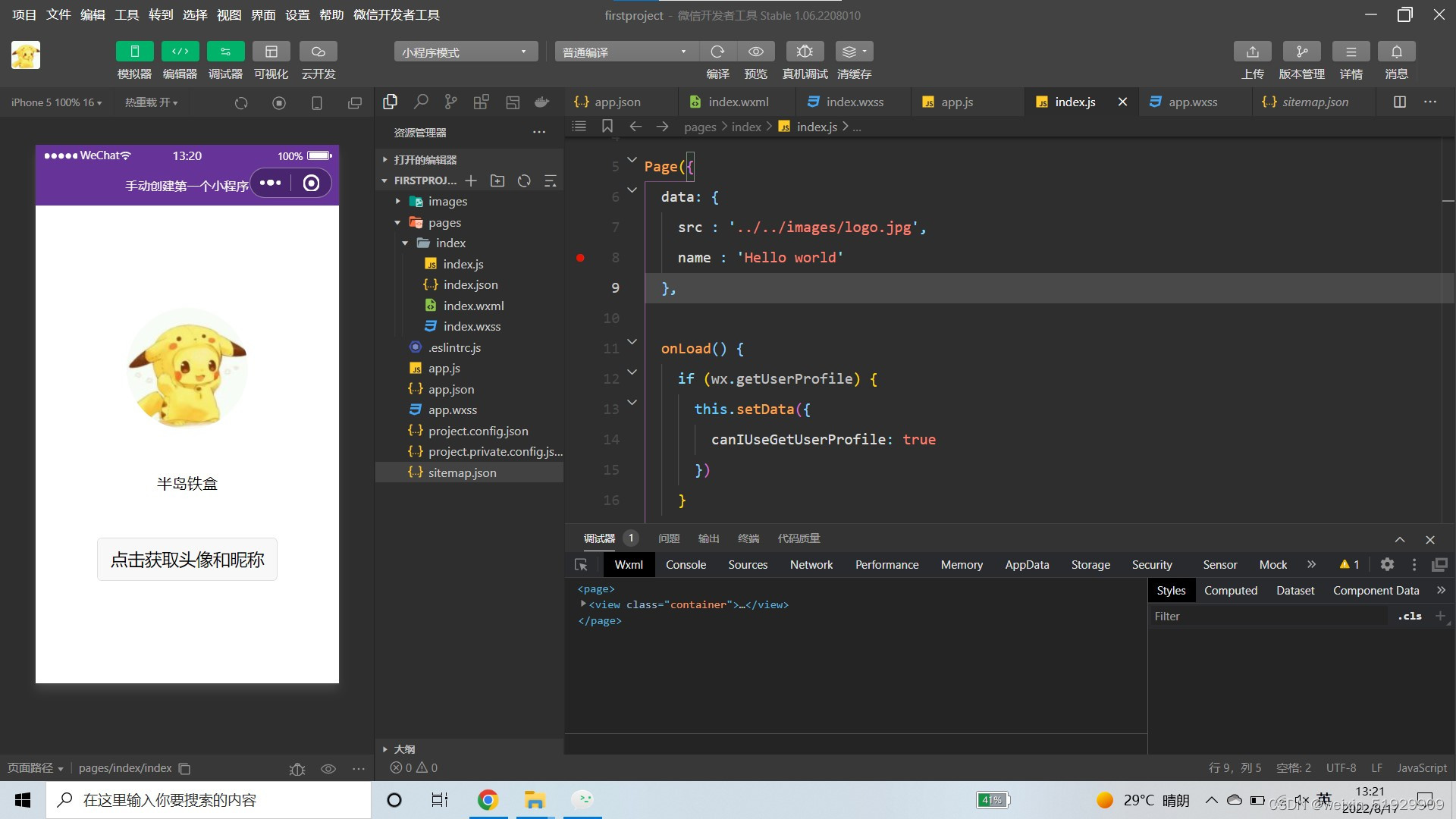Click the compile refresh icon

(717, 52)
